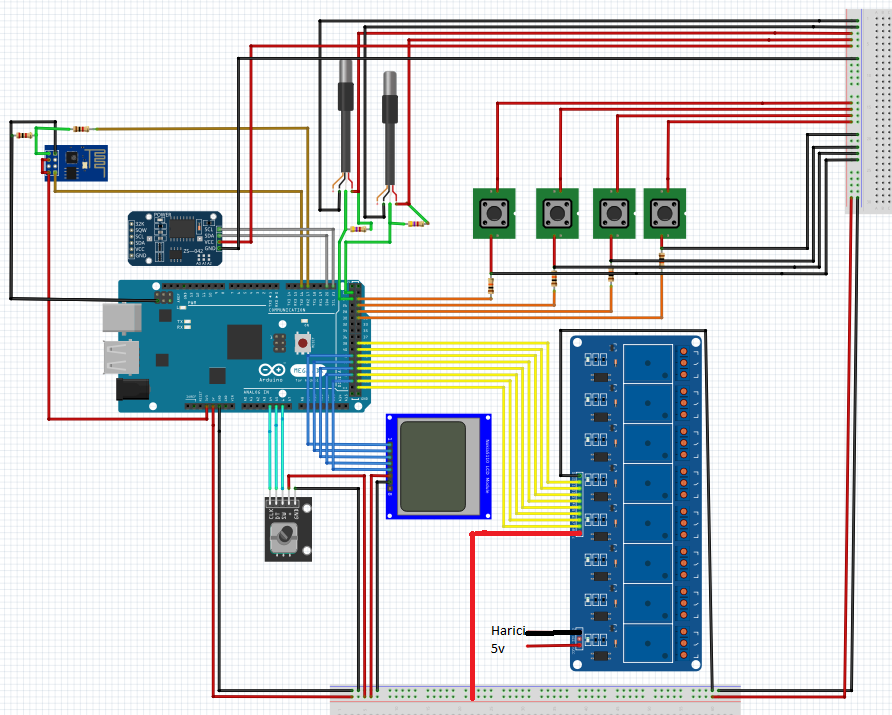Screen dimensions: 892x715
Task: Select the 'Harici 5v' text label
Action: pyautogui.click(x=508, y=639)
